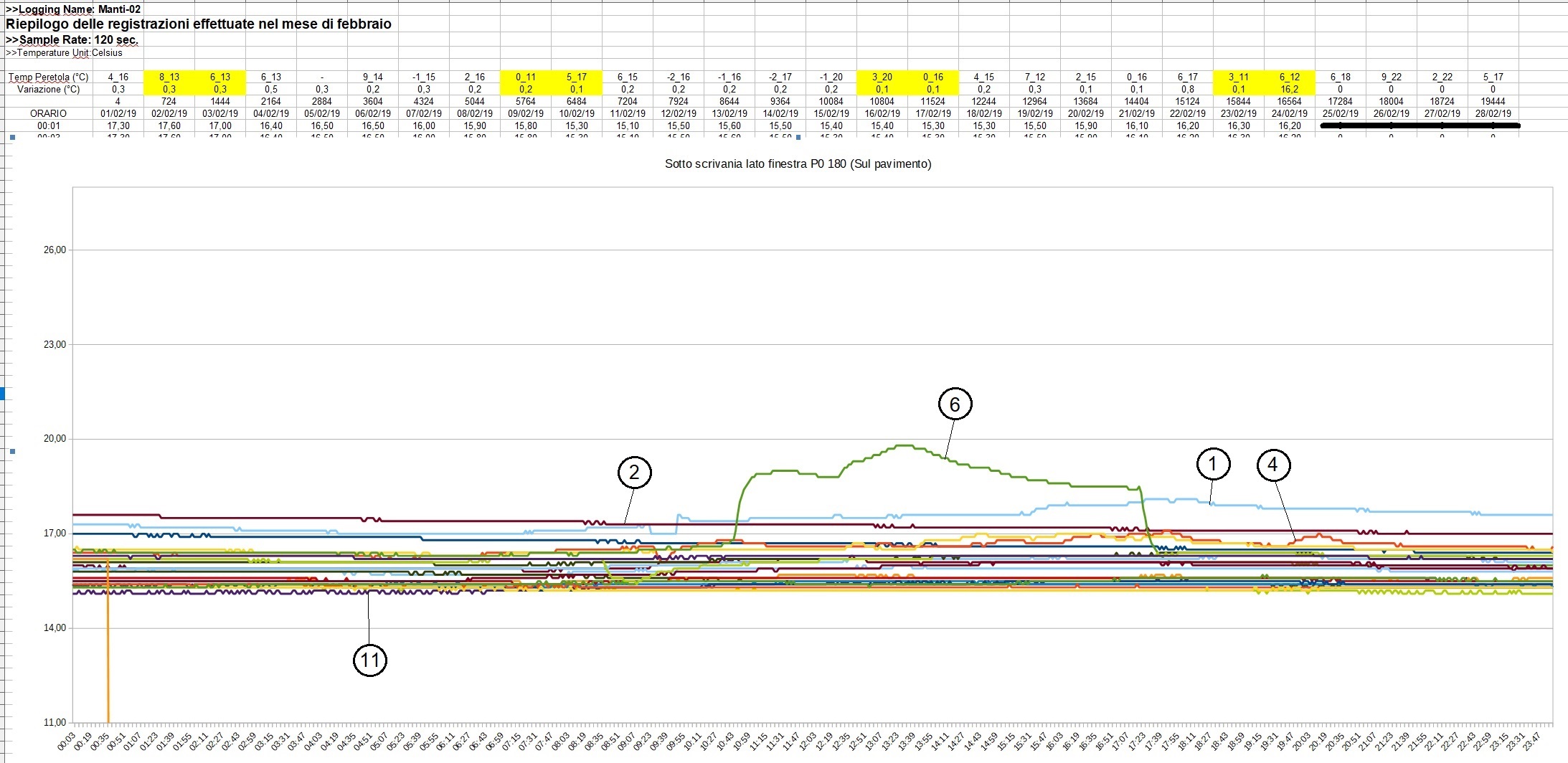Screen dimensions: 1568x763
Task: Click the 'Logging Name: Manti-02' cell
Action: [73, 9]
